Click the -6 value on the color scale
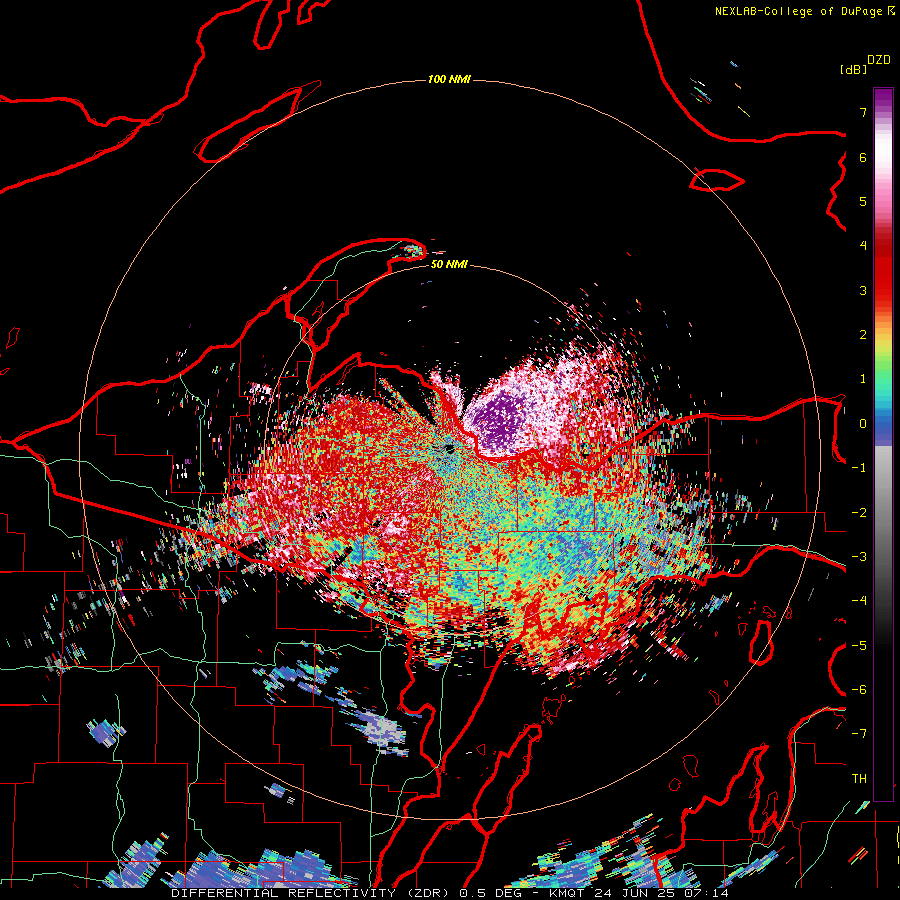Image resolution: width=900 pixels, height=900 pixels. coord(859,690)
